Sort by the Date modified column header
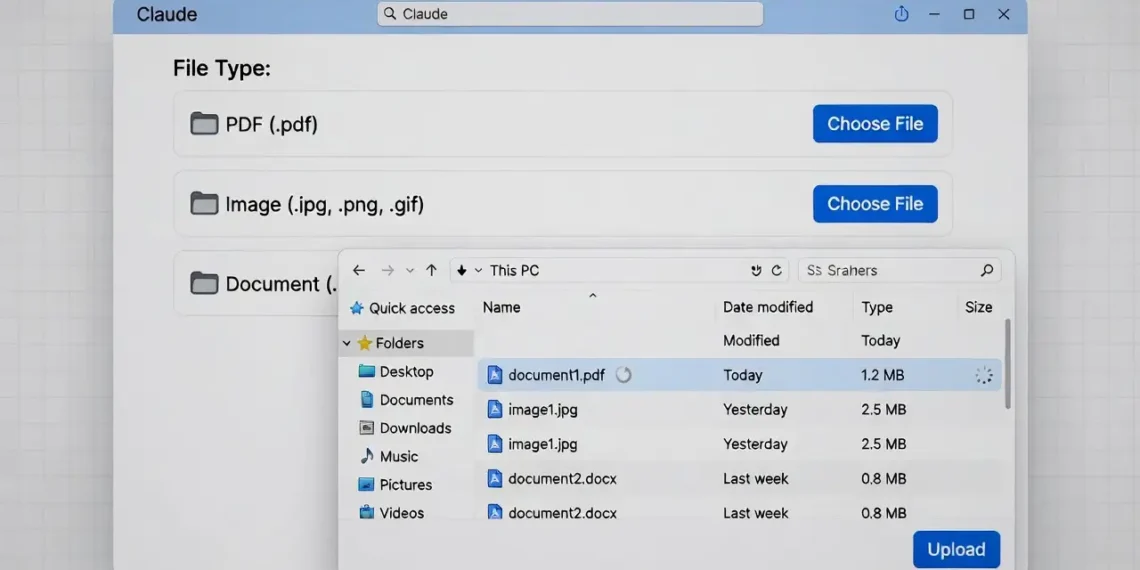This screenshot has height=570, width=1140. coord(768,308)
